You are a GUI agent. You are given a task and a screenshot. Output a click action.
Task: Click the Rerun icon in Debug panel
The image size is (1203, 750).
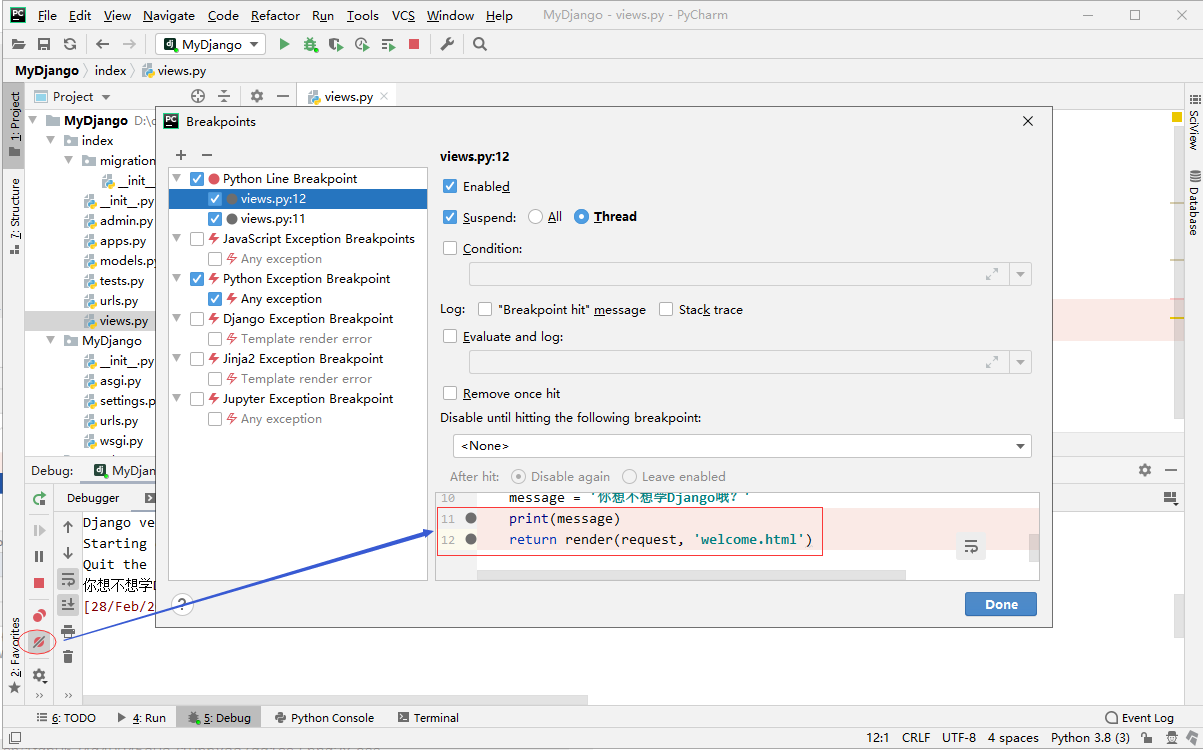tap(39, 498)
